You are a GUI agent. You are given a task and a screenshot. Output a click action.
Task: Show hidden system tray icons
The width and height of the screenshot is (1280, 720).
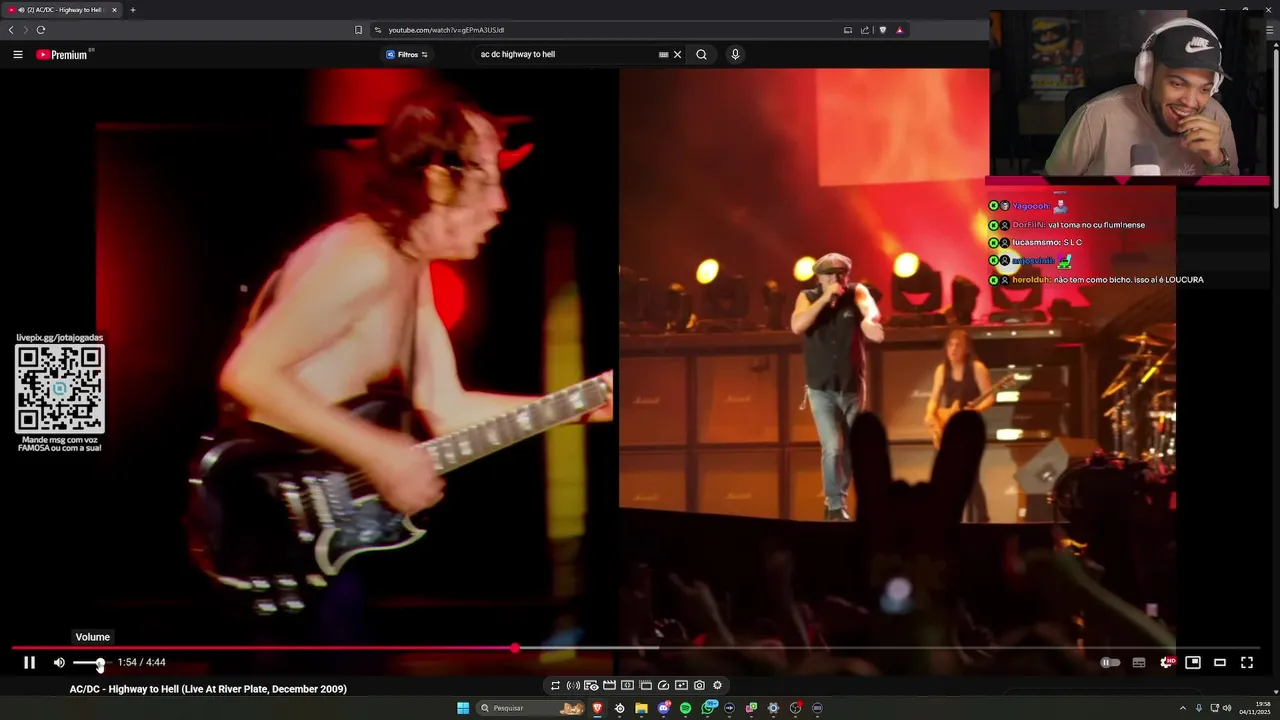1182,708
